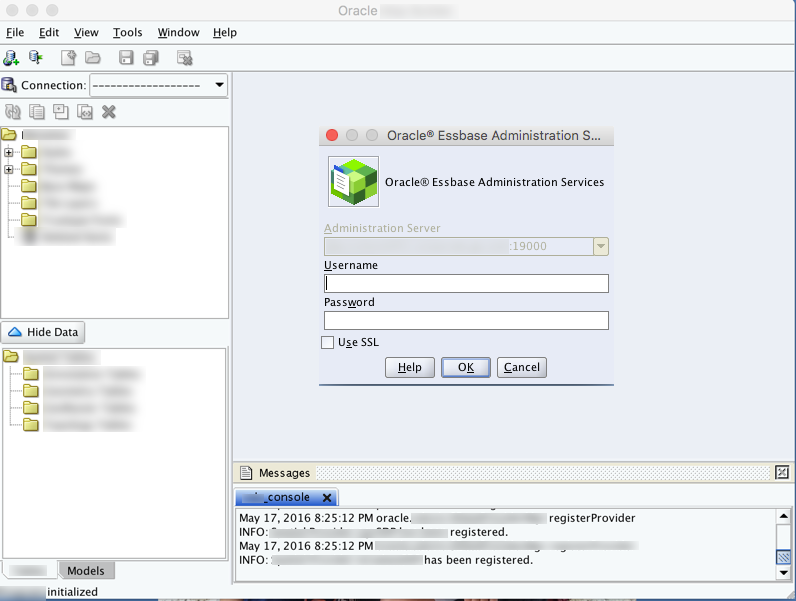This screenshot has width=796, height=601.
Task: Enable the Use SSL checkbox
Action: pos(328,343)
